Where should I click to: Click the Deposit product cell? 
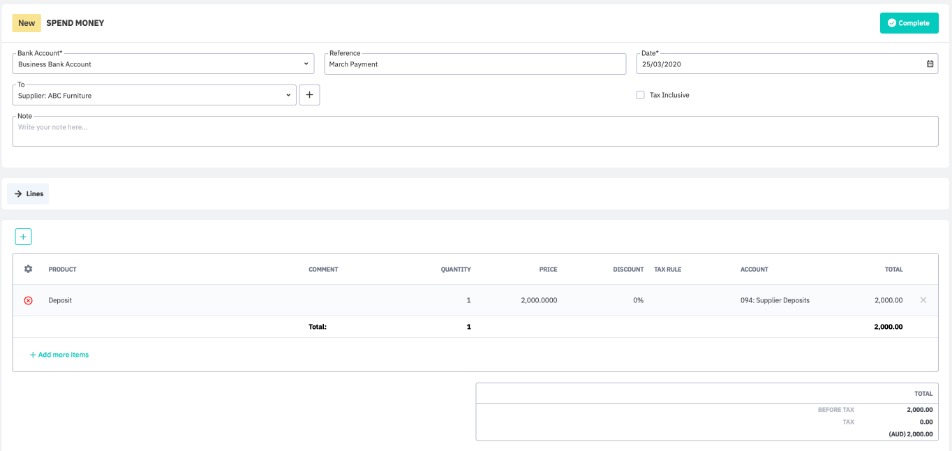click(x=60, y=300)
